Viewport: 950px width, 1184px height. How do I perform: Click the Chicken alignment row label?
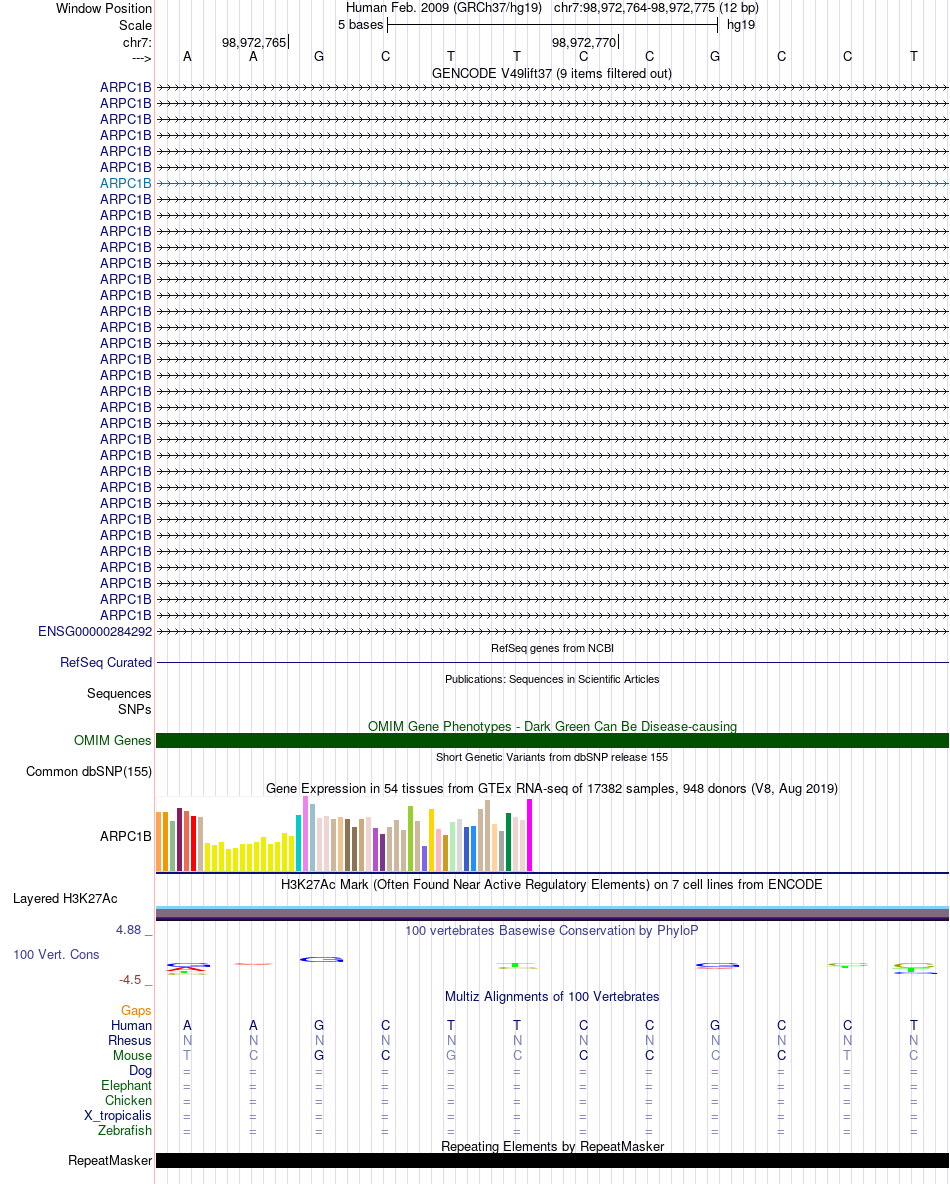128,1101
